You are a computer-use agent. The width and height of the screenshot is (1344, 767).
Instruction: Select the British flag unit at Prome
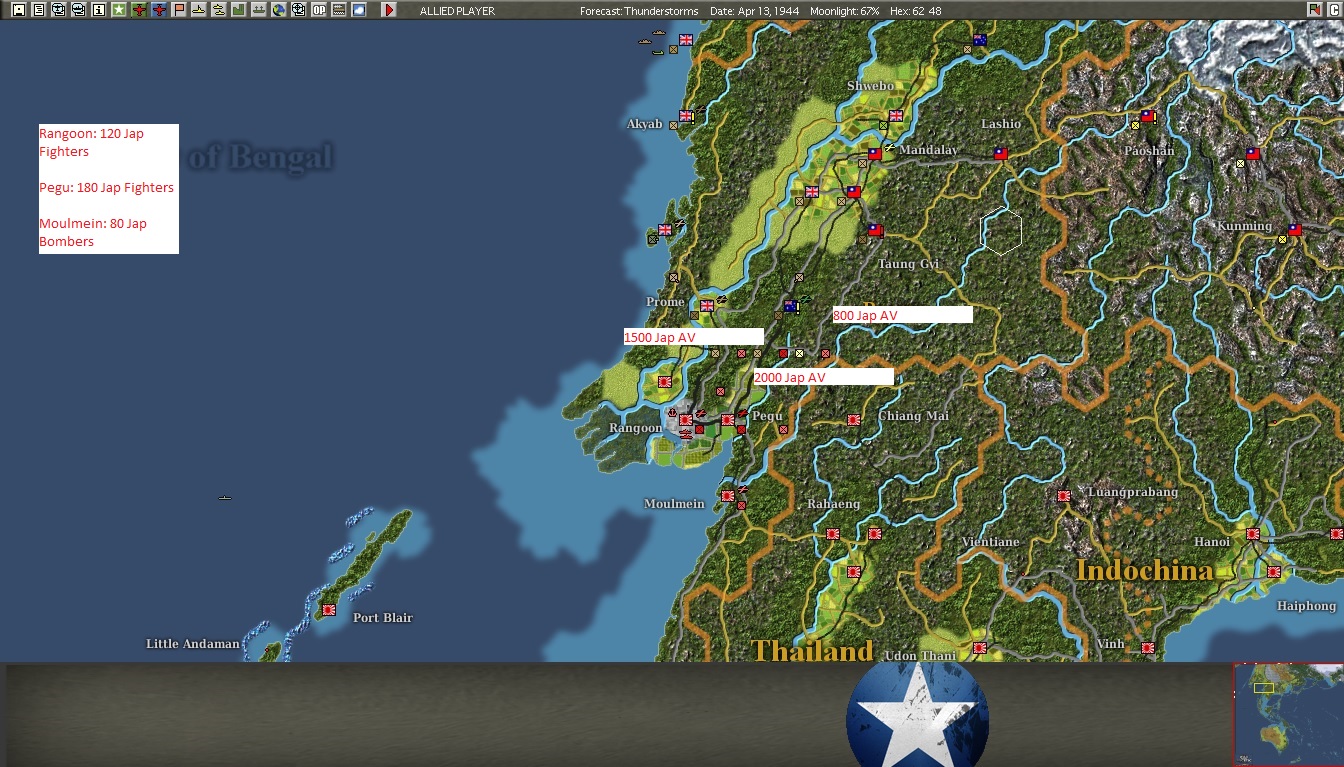(x=708, y=305)
